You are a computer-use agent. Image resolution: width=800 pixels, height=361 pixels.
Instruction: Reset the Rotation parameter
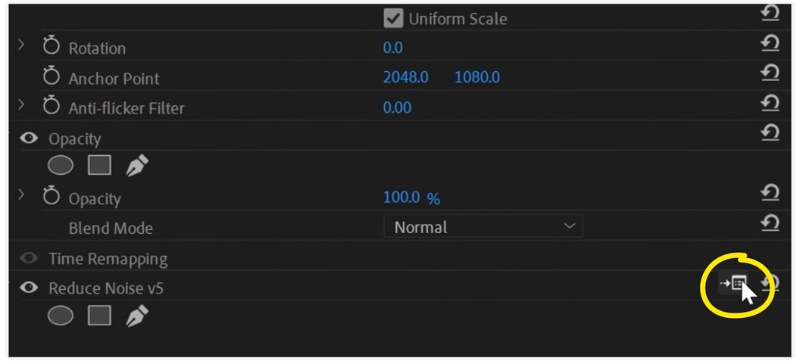pyautogui.click(x=770, y=44)
